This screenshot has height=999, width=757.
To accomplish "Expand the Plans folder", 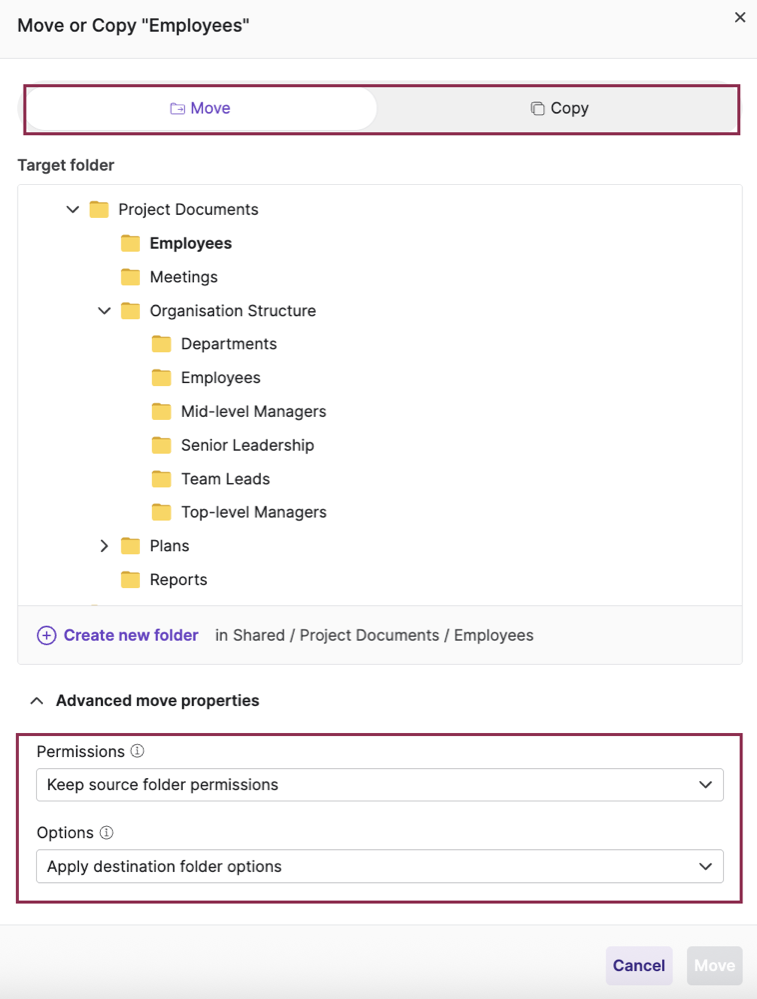I will (x=104, y=546).
